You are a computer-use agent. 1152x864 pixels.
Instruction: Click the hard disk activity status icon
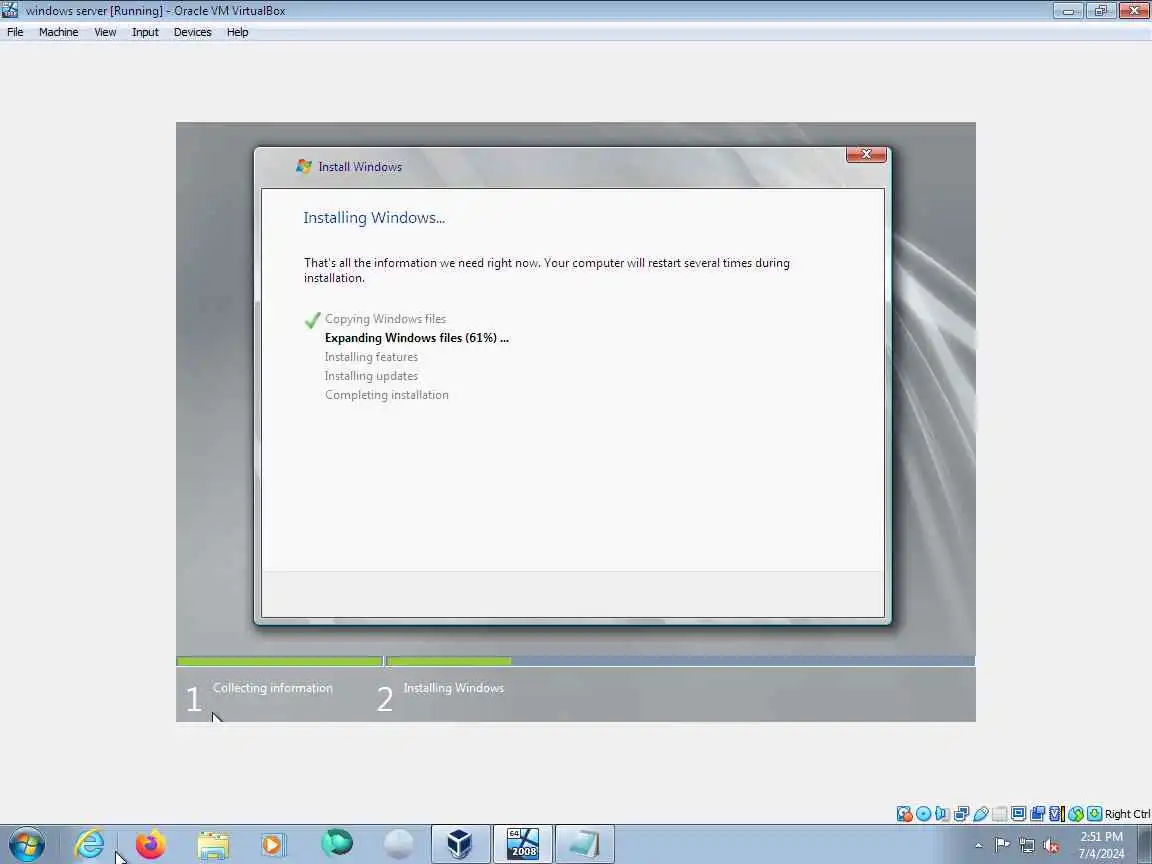[904, 813]
